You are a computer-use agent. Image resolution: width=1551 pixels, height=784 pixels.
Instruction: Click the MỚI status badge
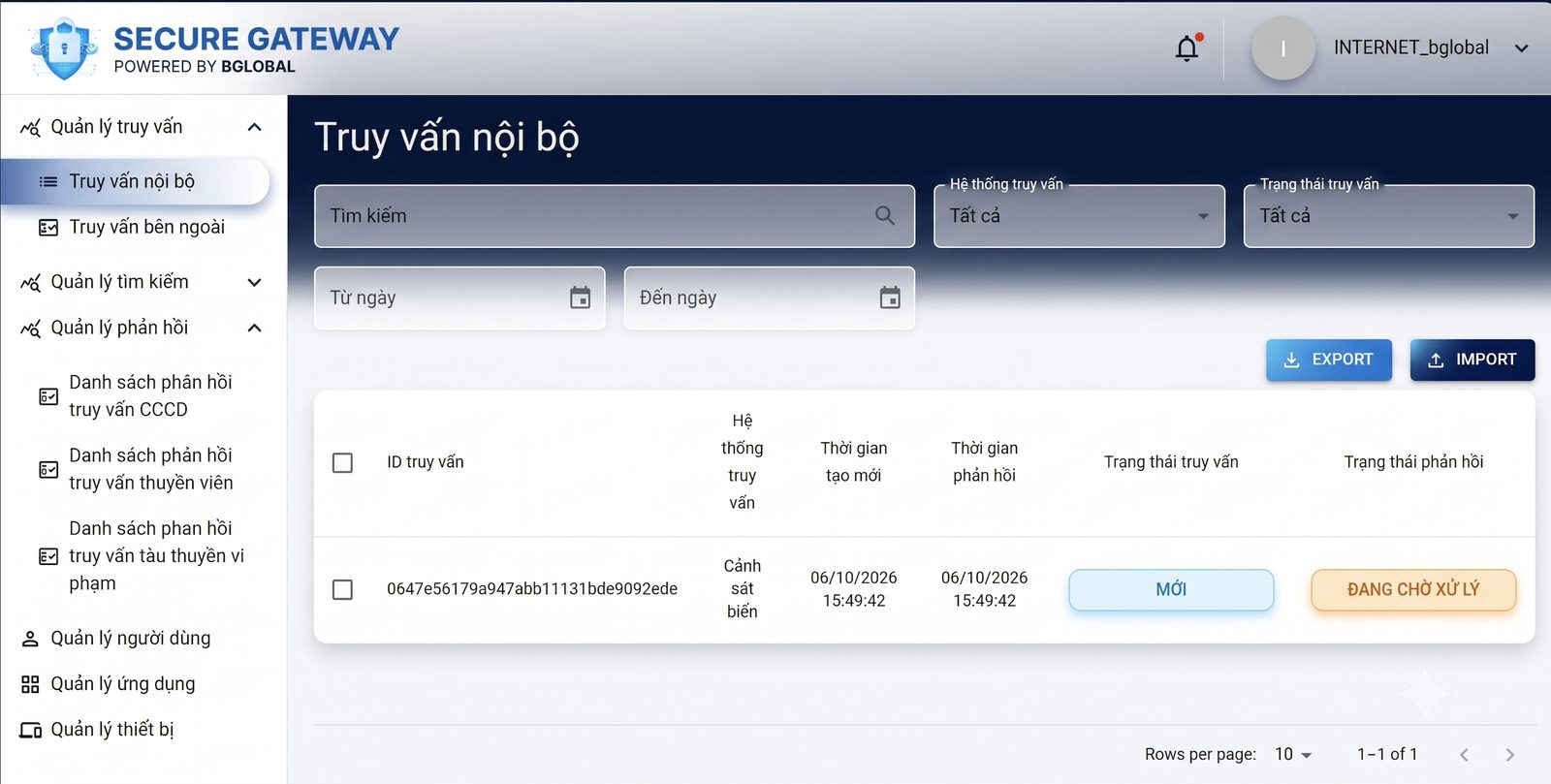1171,589
